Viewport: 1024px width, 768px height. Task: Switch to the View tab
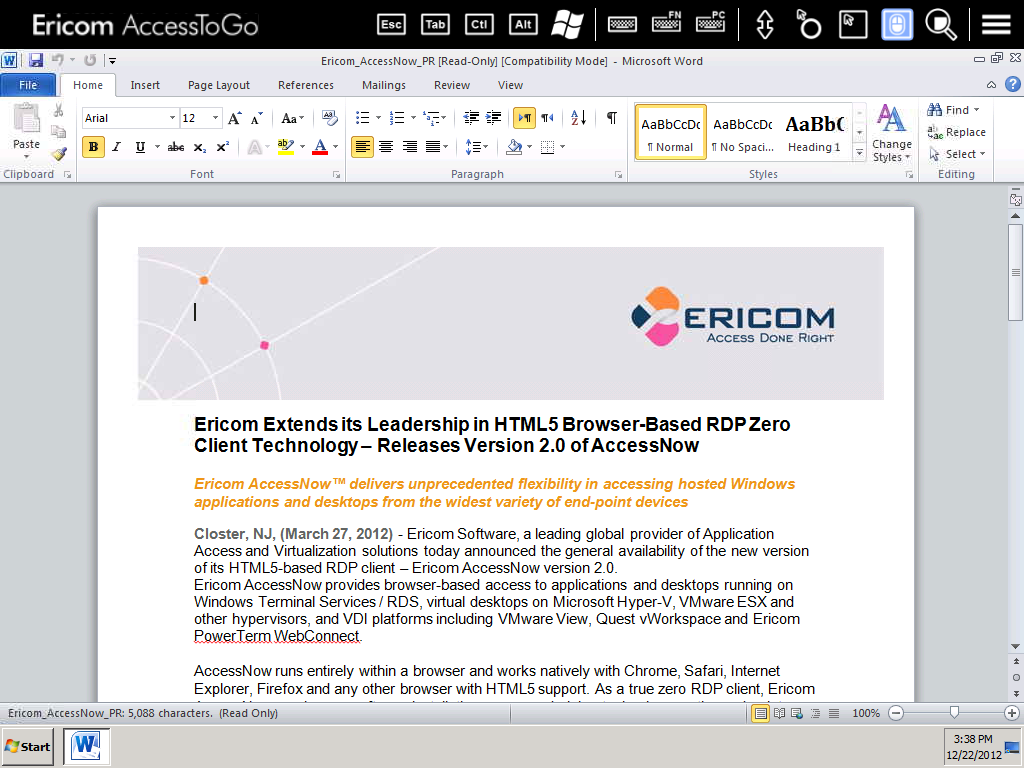[x=510, y=85]
